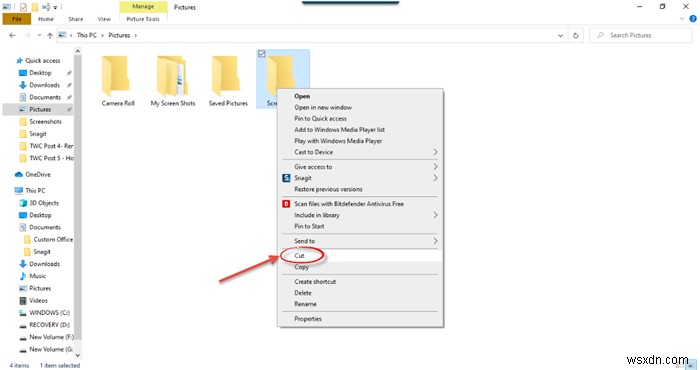
Task: Open the File tab
Action: coord(17,19)
